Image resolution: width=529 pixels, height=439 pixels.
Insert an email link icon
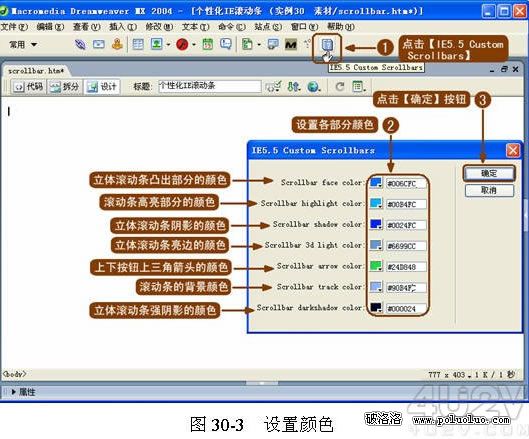click(x=99, y=44)
